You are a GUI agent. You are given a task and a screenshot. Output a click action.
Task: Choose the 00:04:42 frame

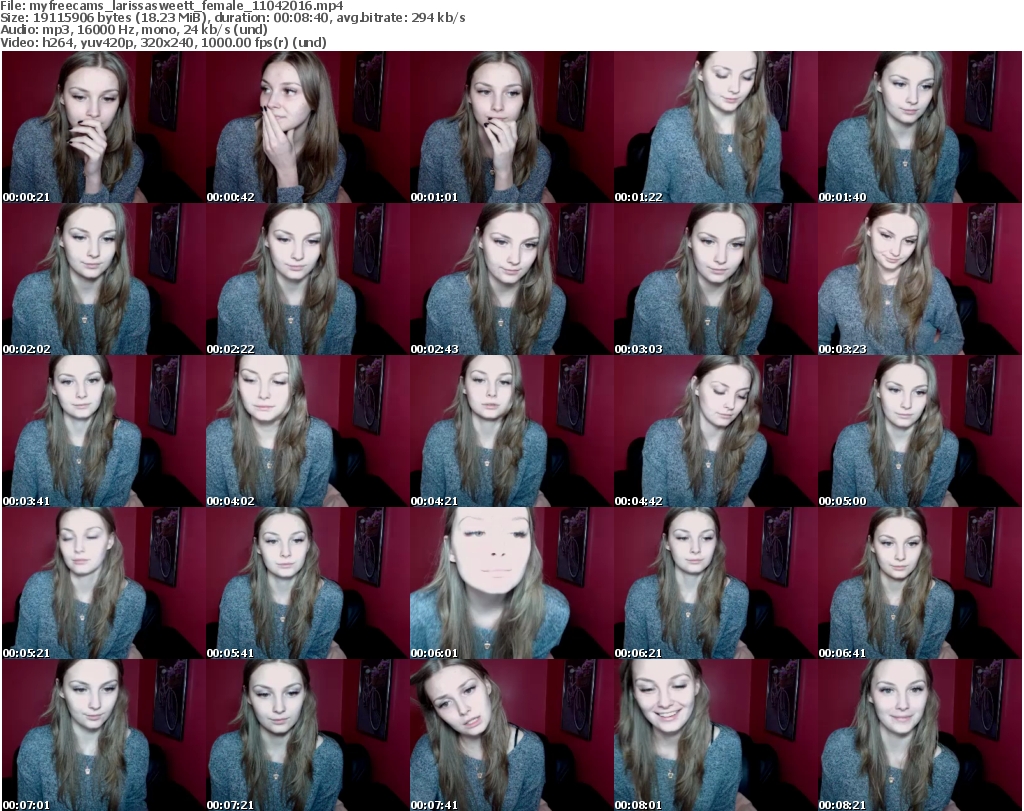pyautogui.click(x=715, y=431)
